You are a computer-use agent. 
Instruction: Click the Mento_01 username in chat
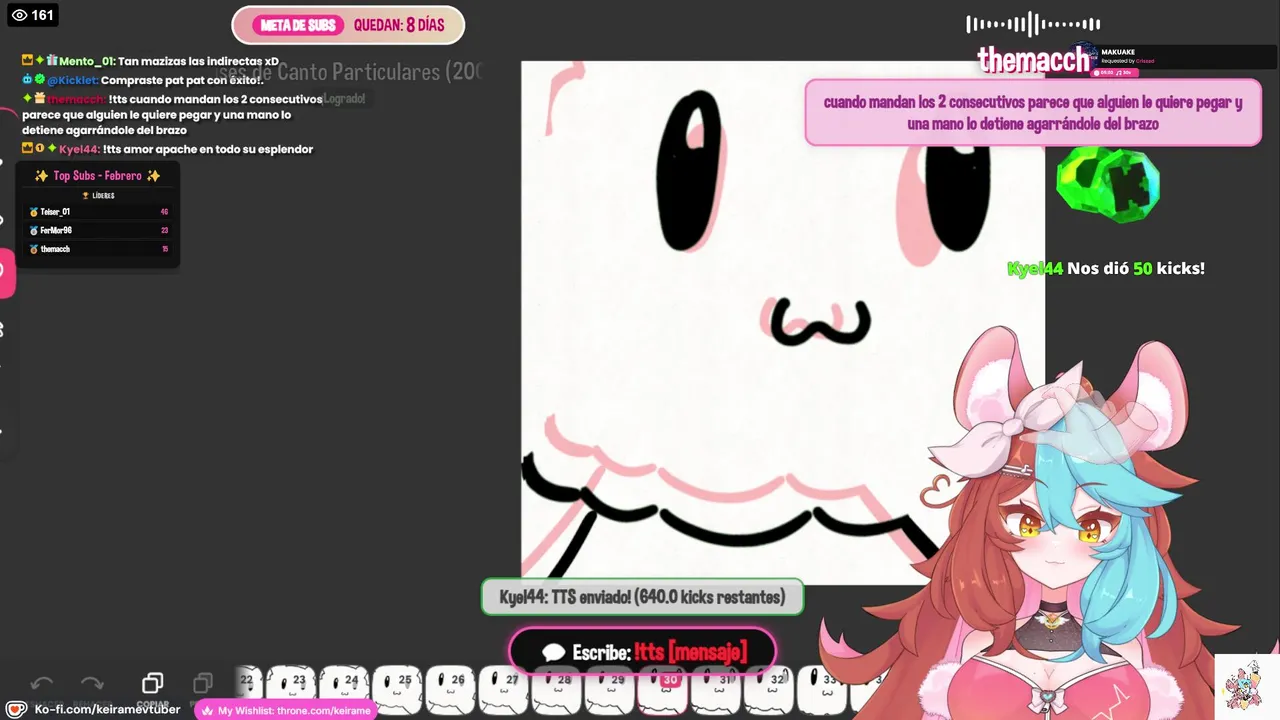tap(86, 61)
